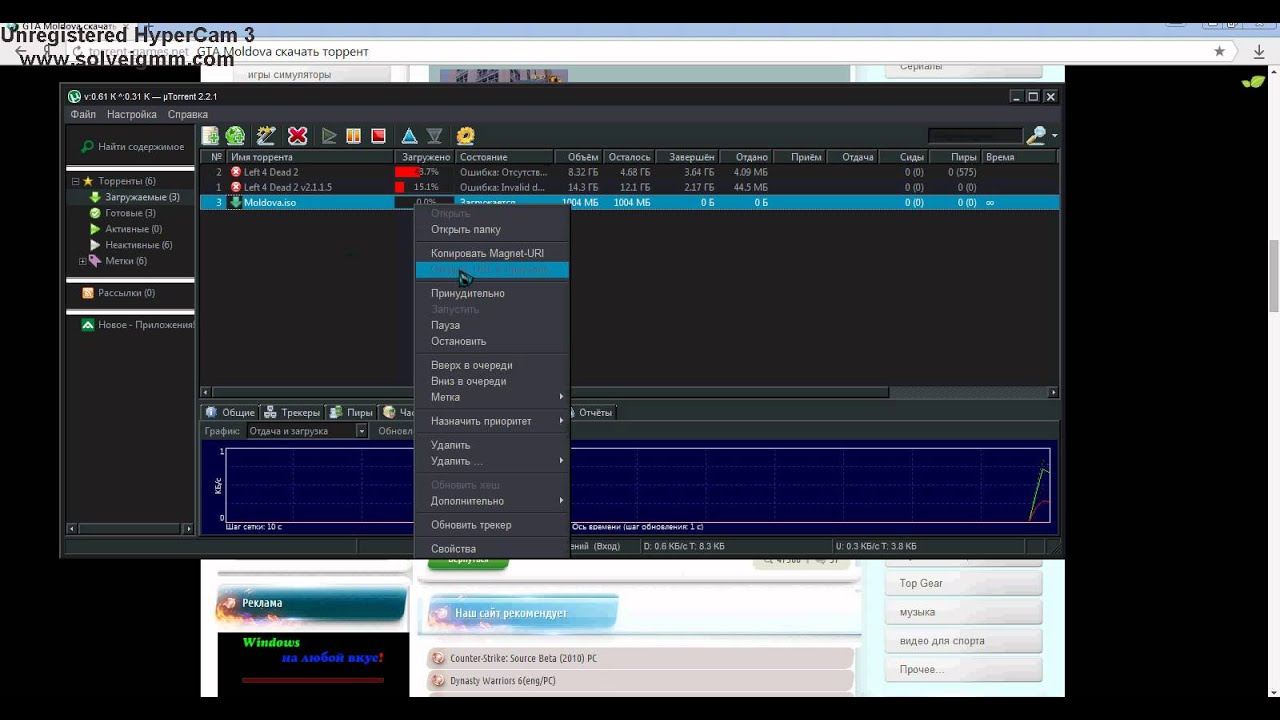1280x720 pixels.
Task: Choose Остановить in context menu
Action: [x=492, y=341]
